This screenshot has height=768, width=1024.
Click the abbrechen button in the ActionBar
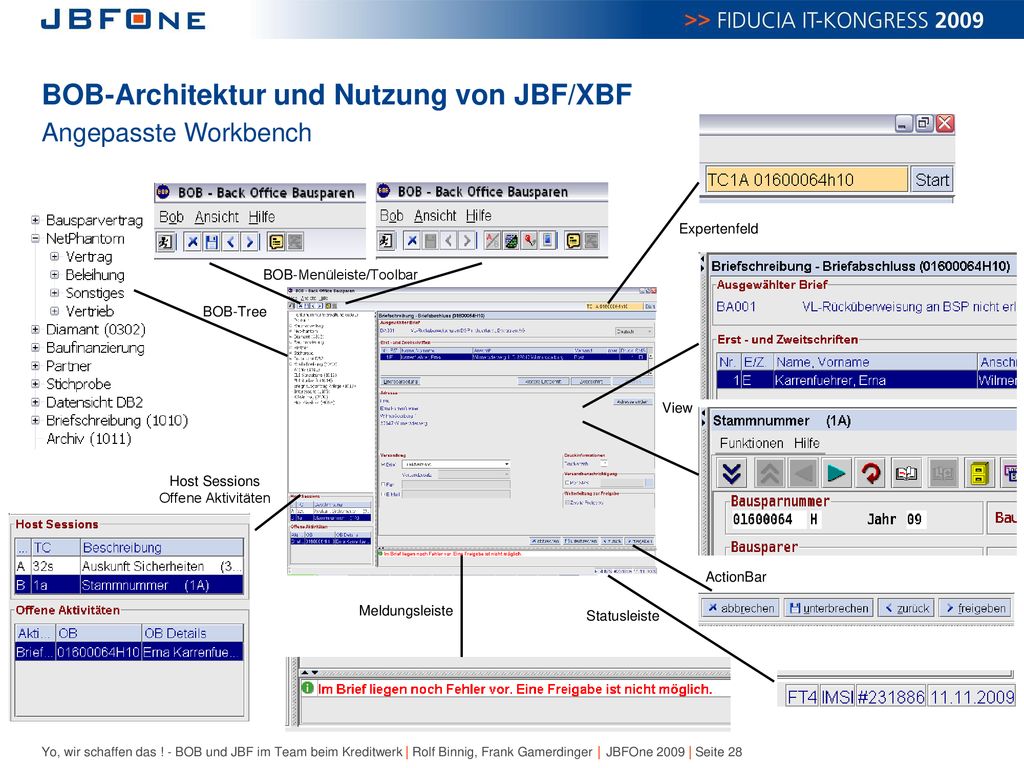pyautogui.click(x=741, y=608)
